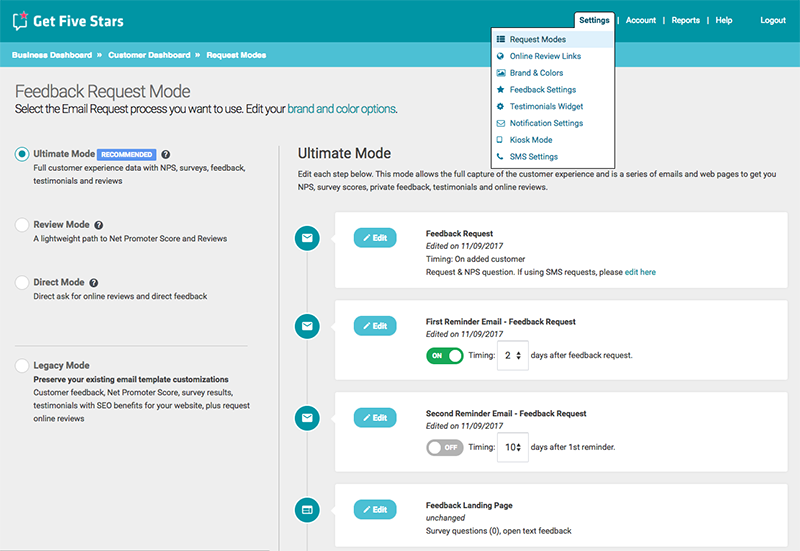Select the Ultimate Mode radio button
Viewport: 800px width, 551px height.
point(22,154)
